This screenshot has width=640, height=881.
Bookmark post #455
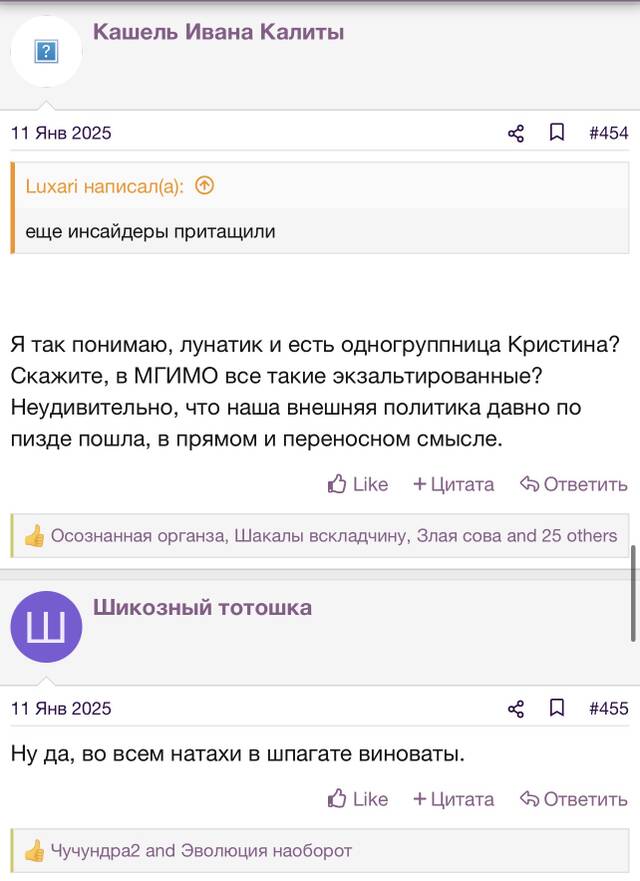557,708
